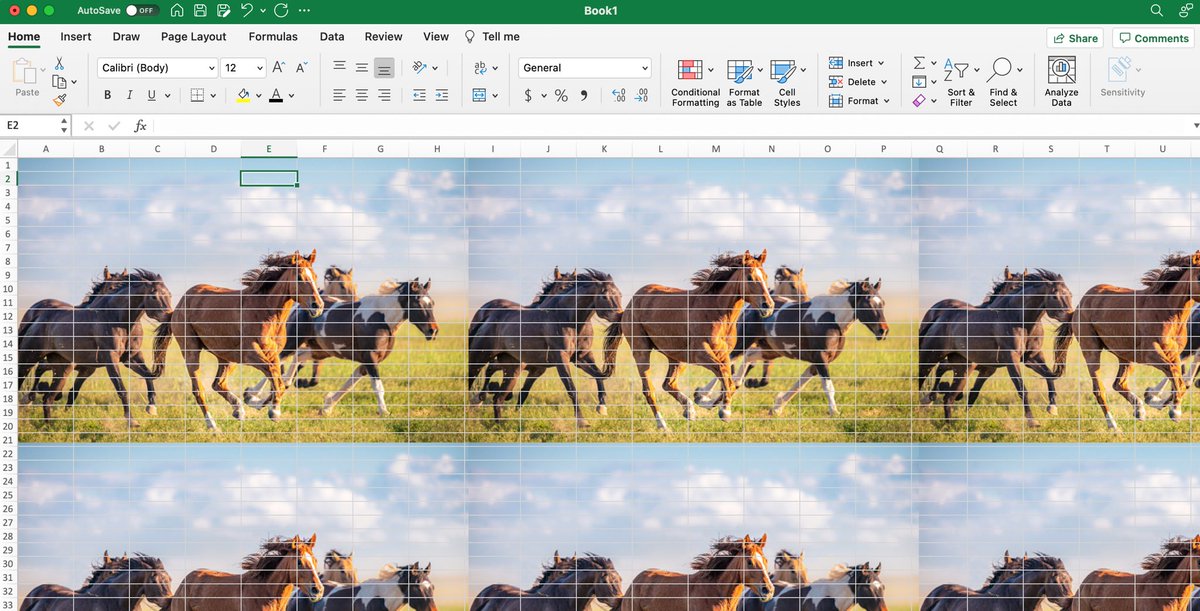Click the Undo arrow icon
Viewport: 1200px width, 611px height.
point(246,10)
